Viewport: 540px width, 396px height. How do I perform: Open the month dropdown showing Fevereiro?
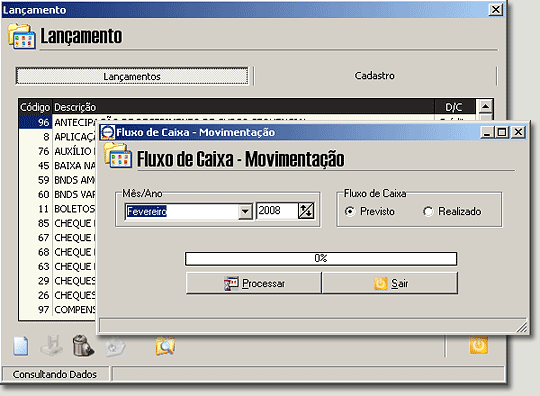(x=245, y=211)
